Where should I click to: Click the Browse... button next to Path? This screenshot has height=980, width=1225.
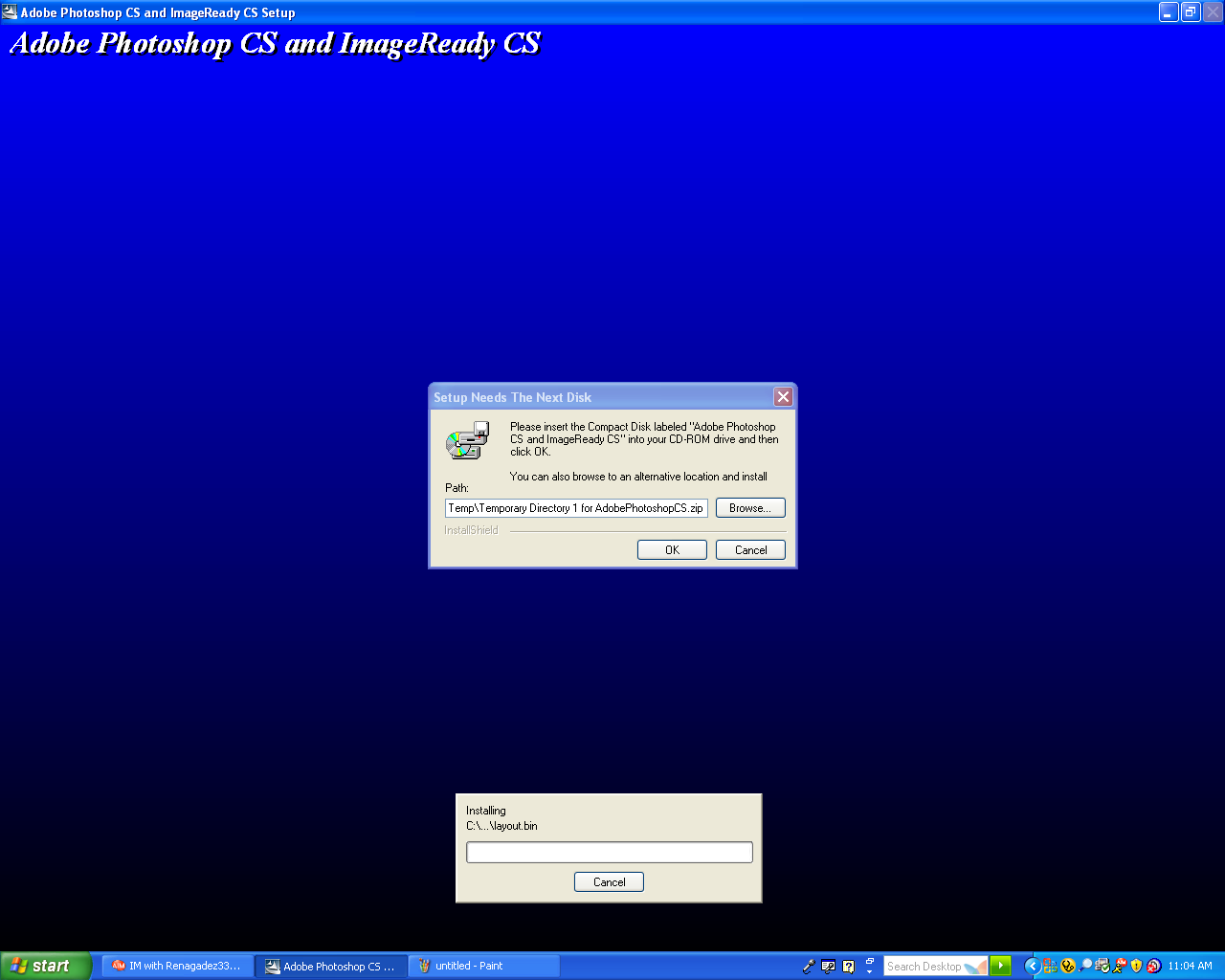pyautogui.click(x=750, y=507)
